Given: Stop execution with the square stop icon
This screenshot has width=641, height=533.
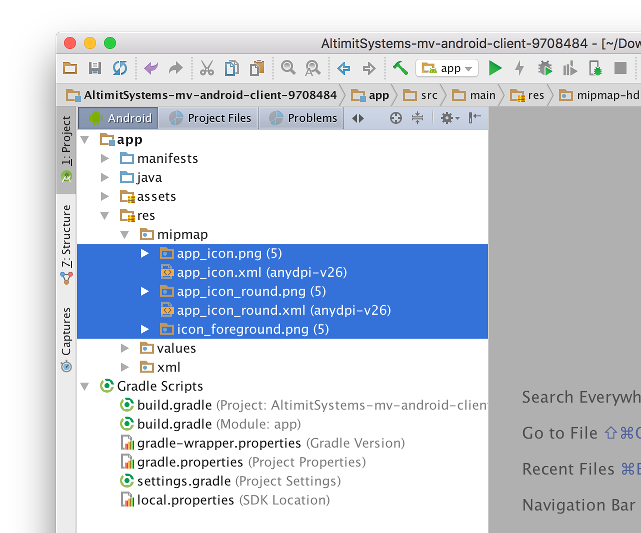Looking at the screenshot, I should tap(620, 68).
